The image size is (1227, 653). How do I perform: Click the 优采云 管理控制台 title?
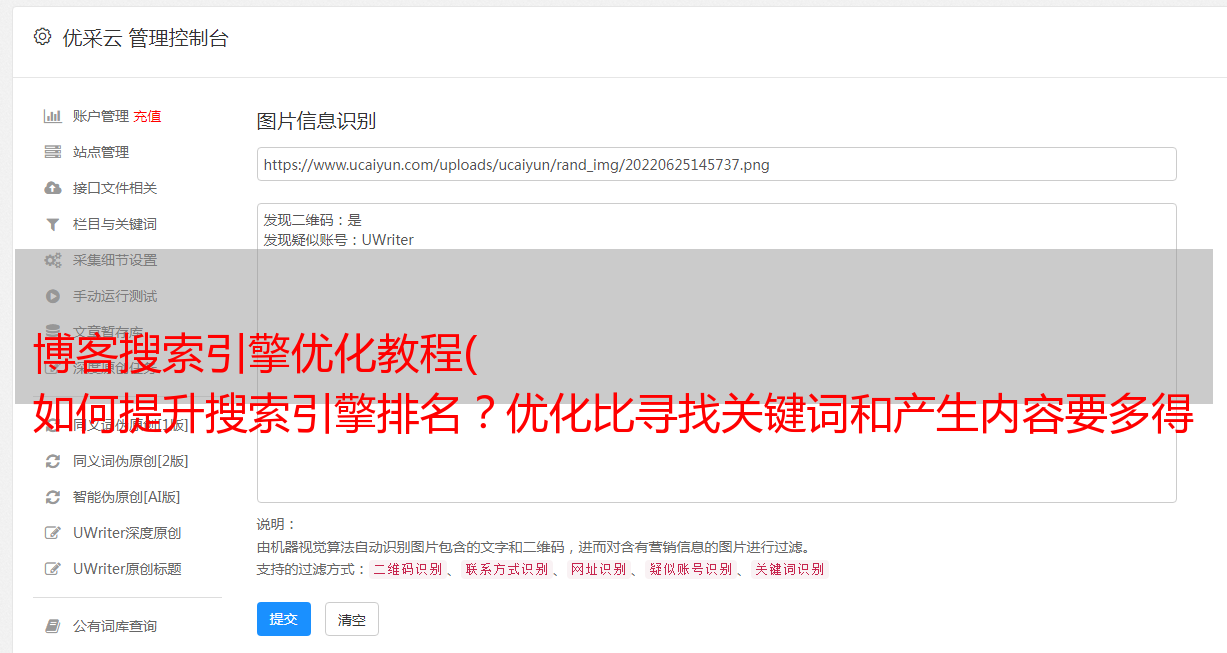[145, 38]
